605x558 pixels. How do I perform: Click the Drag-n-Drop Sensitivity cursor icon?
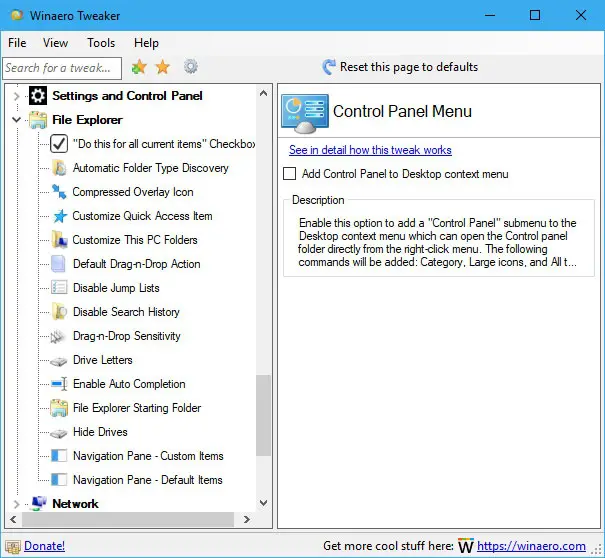coord(58,336)
